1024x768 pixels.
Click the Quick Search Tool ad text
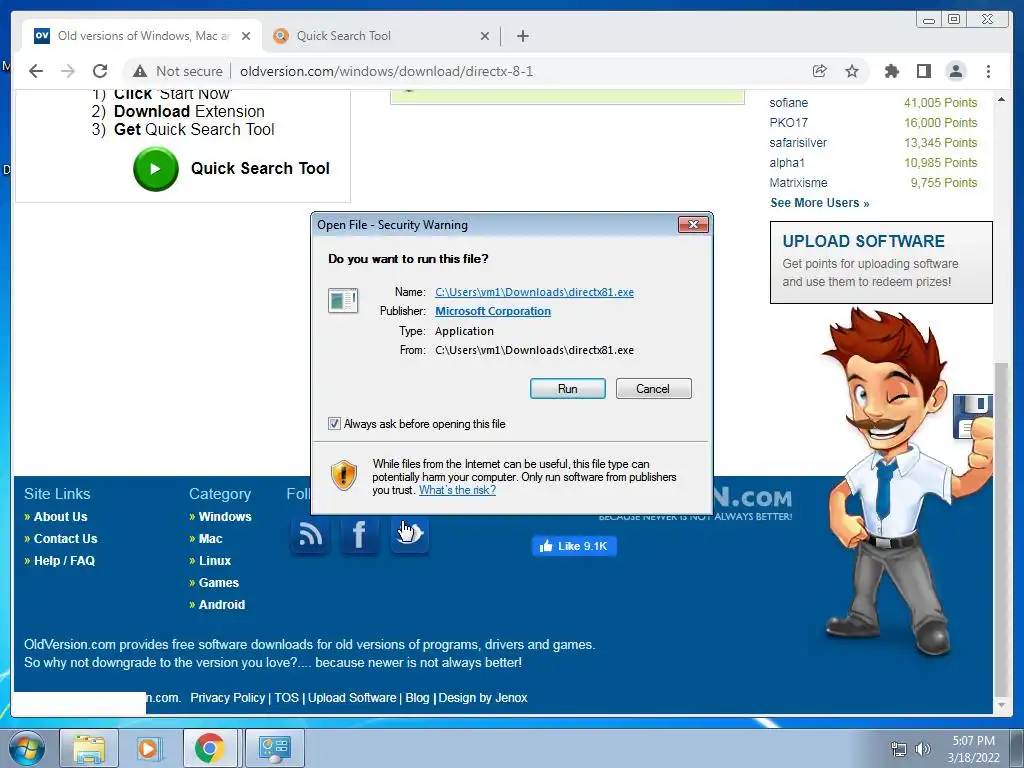click(260, 168)
